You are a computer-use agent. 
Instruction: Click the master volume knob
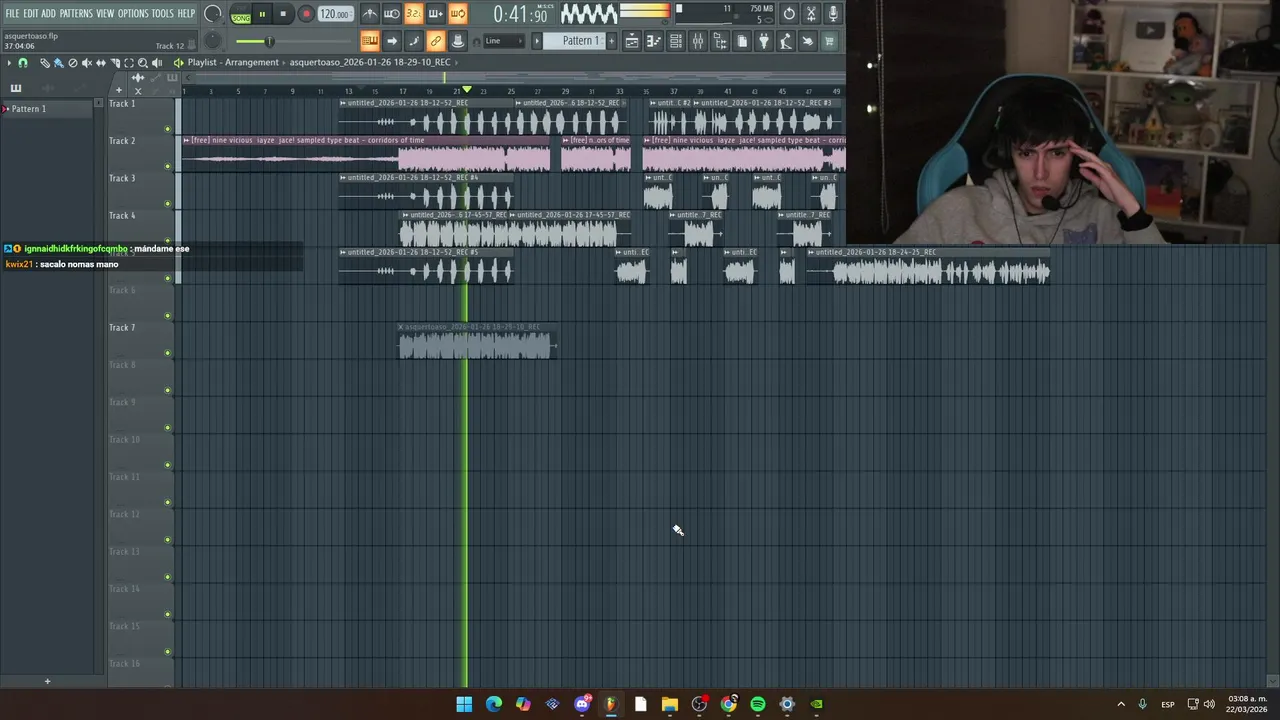[213, 13]
